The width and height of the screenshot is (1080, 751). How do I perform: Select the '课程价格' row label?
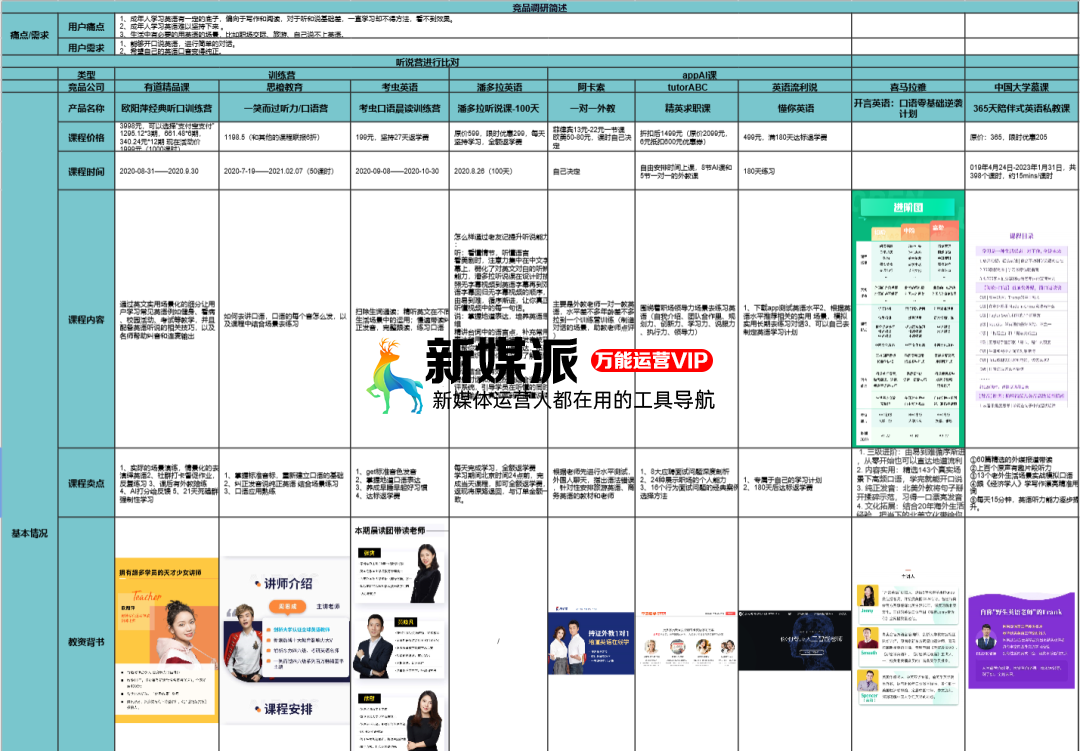point(86,137)
